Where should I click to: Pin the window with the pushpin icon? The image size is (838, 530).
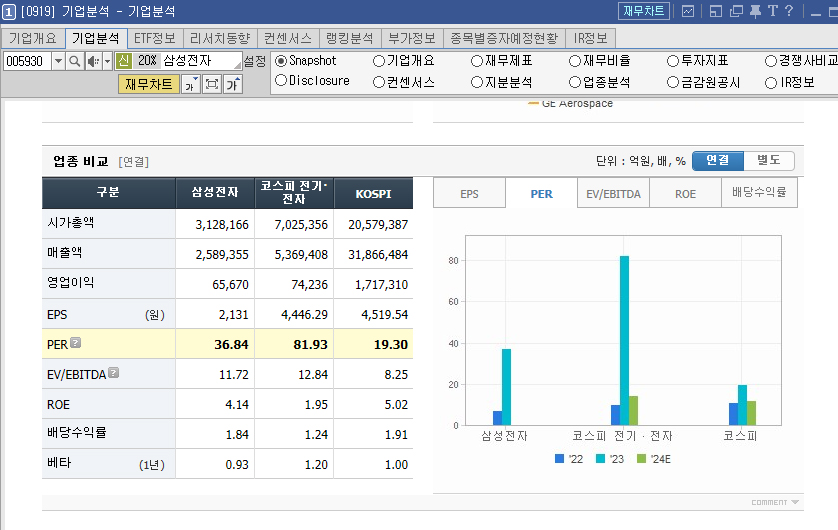(x=755, y=11)
